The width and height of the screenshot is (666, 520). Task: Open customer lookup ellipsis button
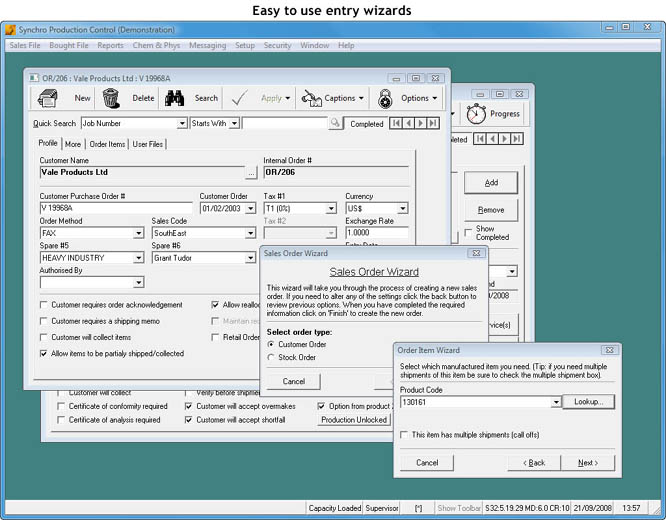[x=251, y=173]
